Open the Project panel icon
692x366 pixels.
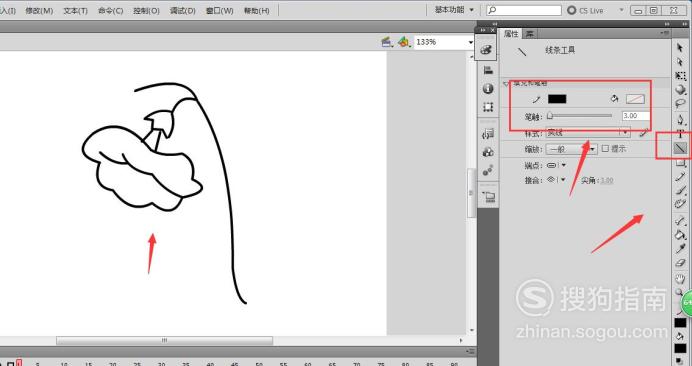[x=488, y=197]
